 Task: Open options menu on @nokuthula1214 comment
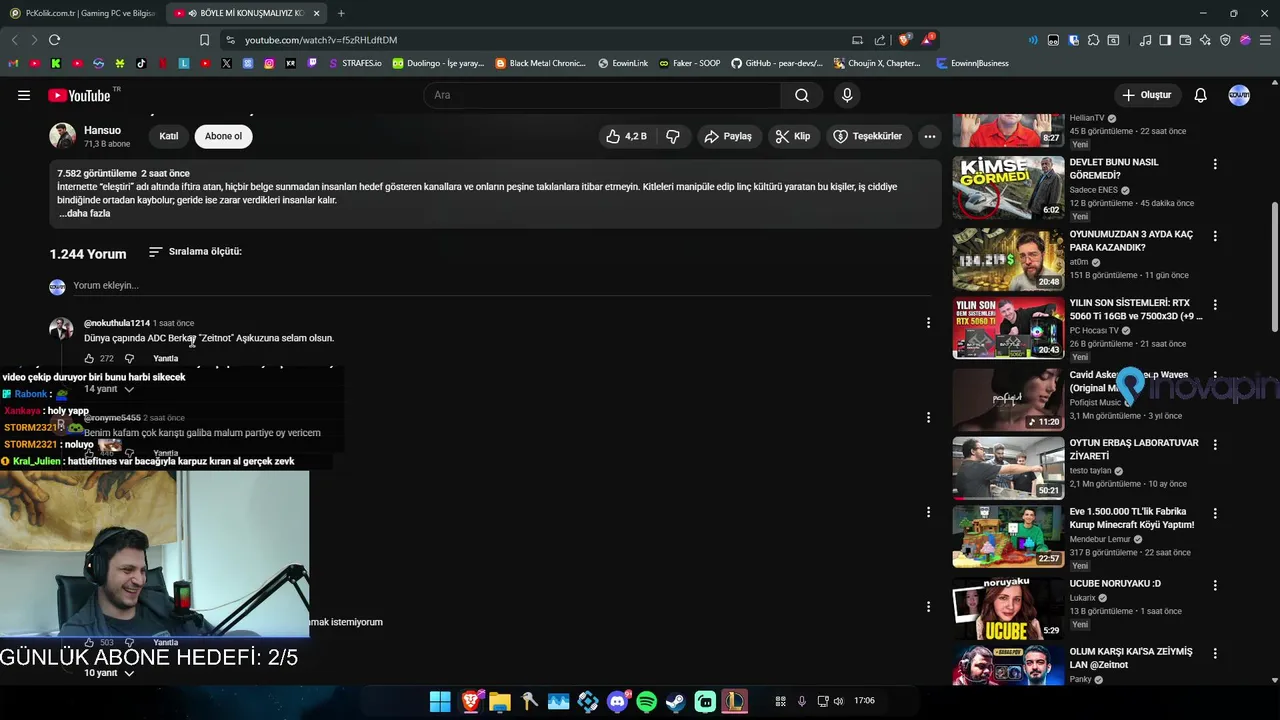point(928,322)
